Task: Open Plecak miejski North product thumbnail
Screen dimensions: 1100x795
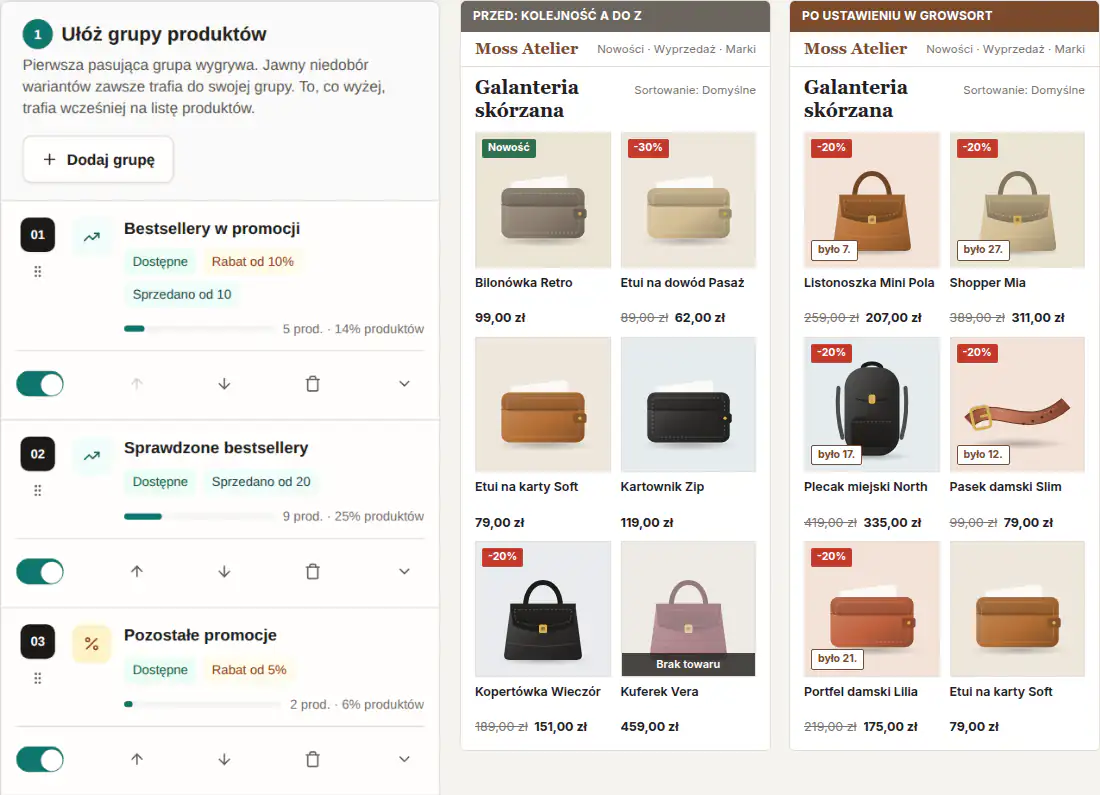Action: [x=872, y=404]
